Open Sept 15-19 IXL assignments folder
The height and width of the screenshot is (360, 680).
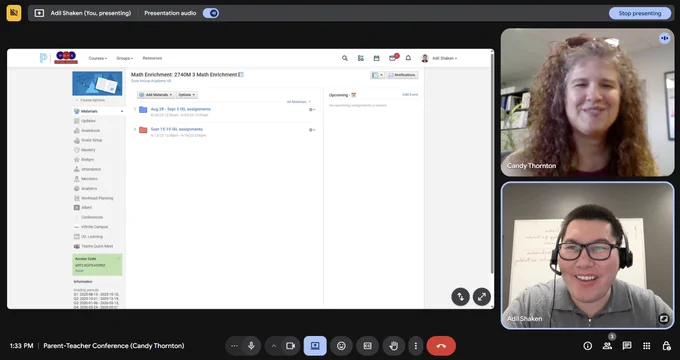[x=177, y=129]
